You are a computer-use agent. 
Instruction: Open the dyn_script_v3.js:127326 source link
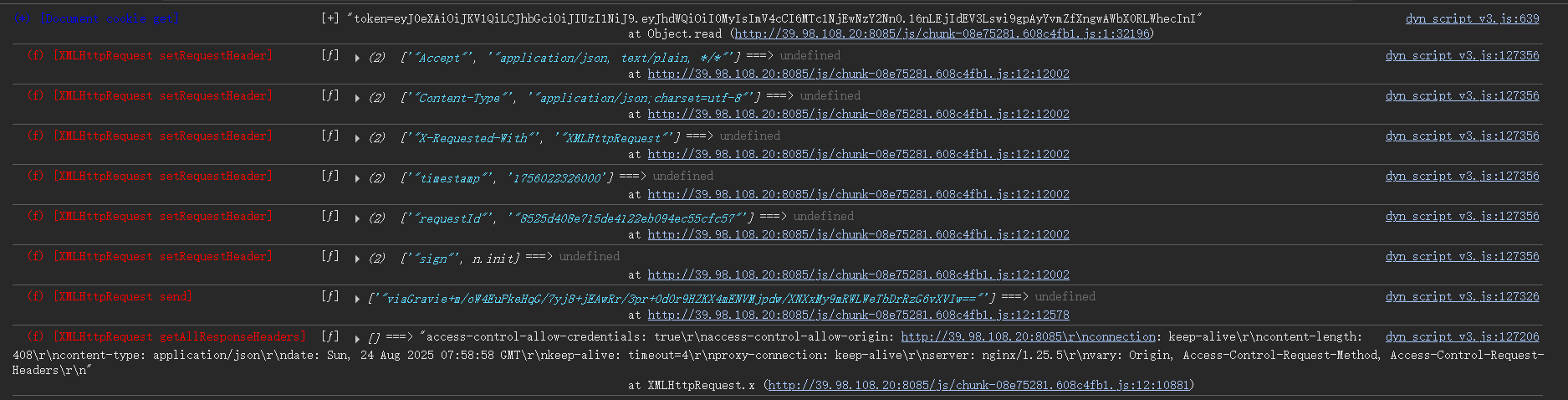point(1462,296)
